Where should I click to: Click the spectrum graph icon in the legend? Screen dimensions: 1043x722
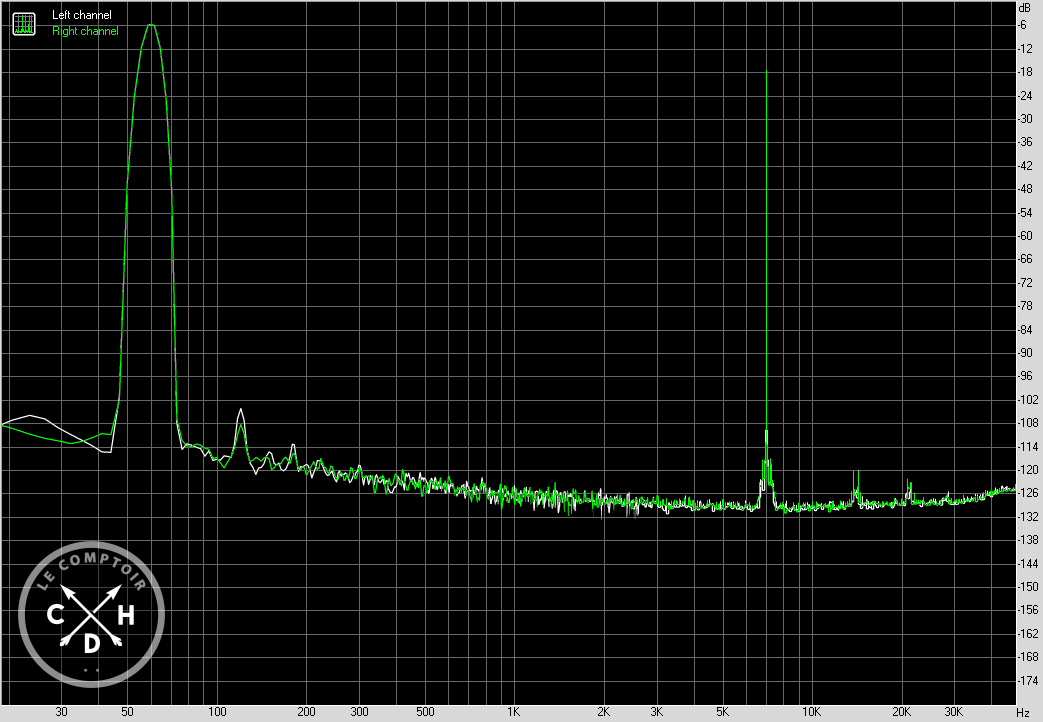(22, 23)
